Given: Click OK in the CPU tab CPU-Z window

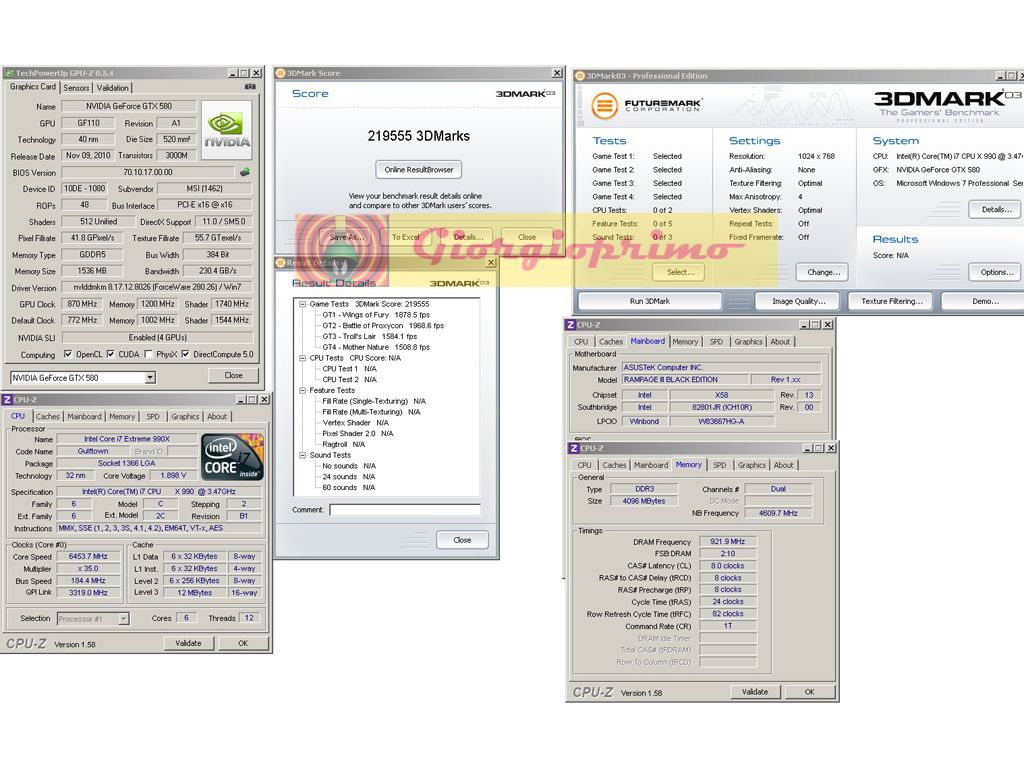Looking at the screenshot, I should click(243, 643).
